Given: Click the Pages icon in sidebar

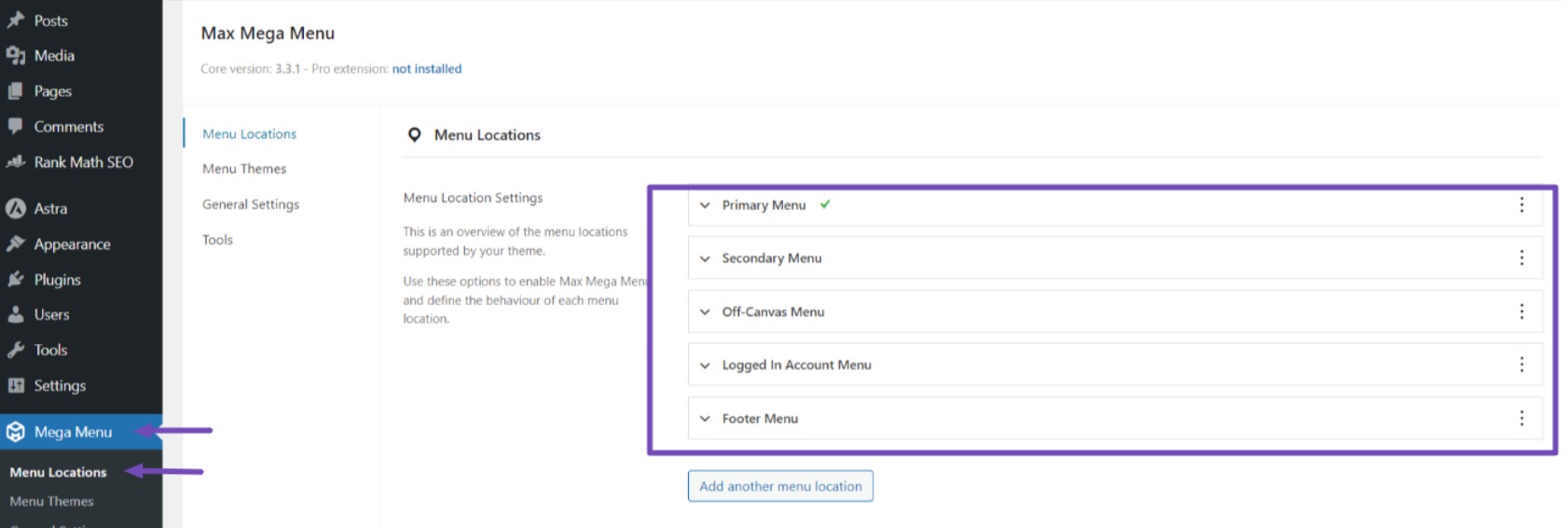Looking at the screenshot, I should pos(16,90).
